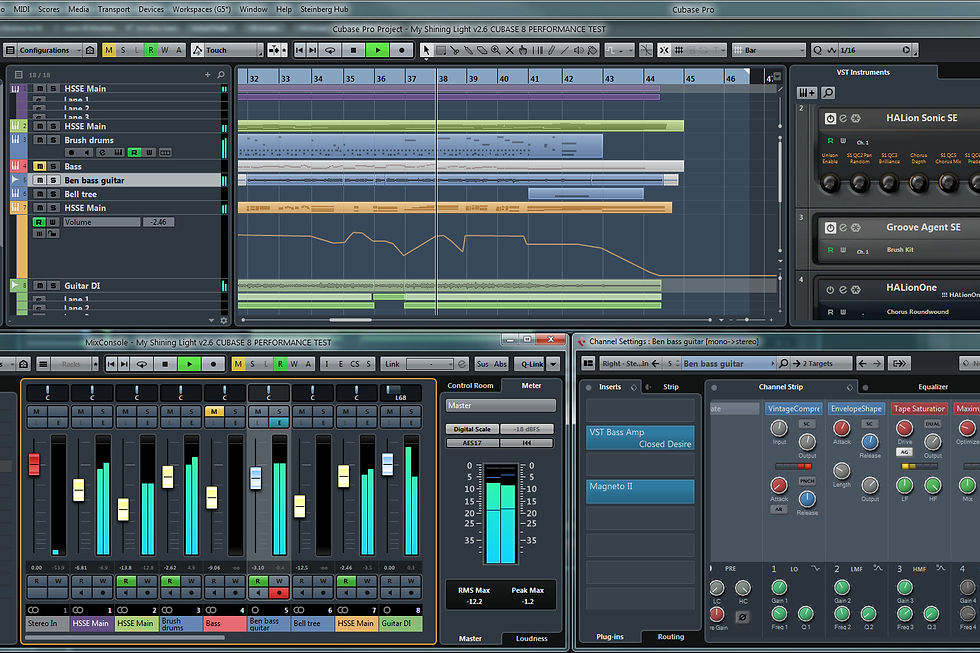The image size is (980, 653).
Task: Toggle power for Groove Agent SE instrument
Action: (x=830, y=228)
